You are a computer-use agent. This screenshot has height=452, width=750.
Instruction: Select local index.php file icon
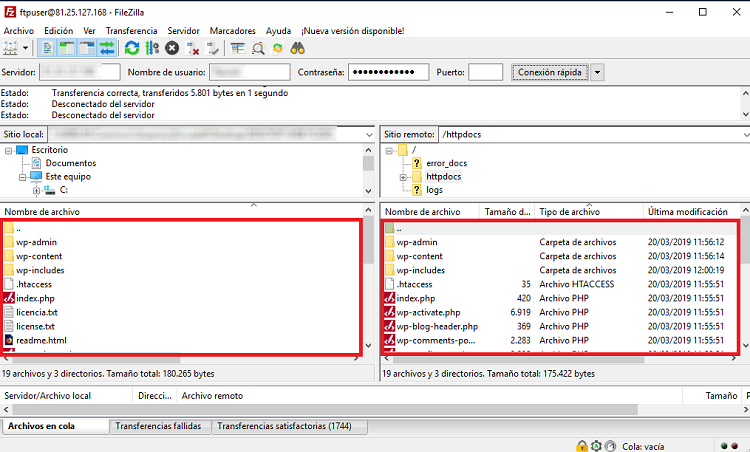(x=9, y=298)
